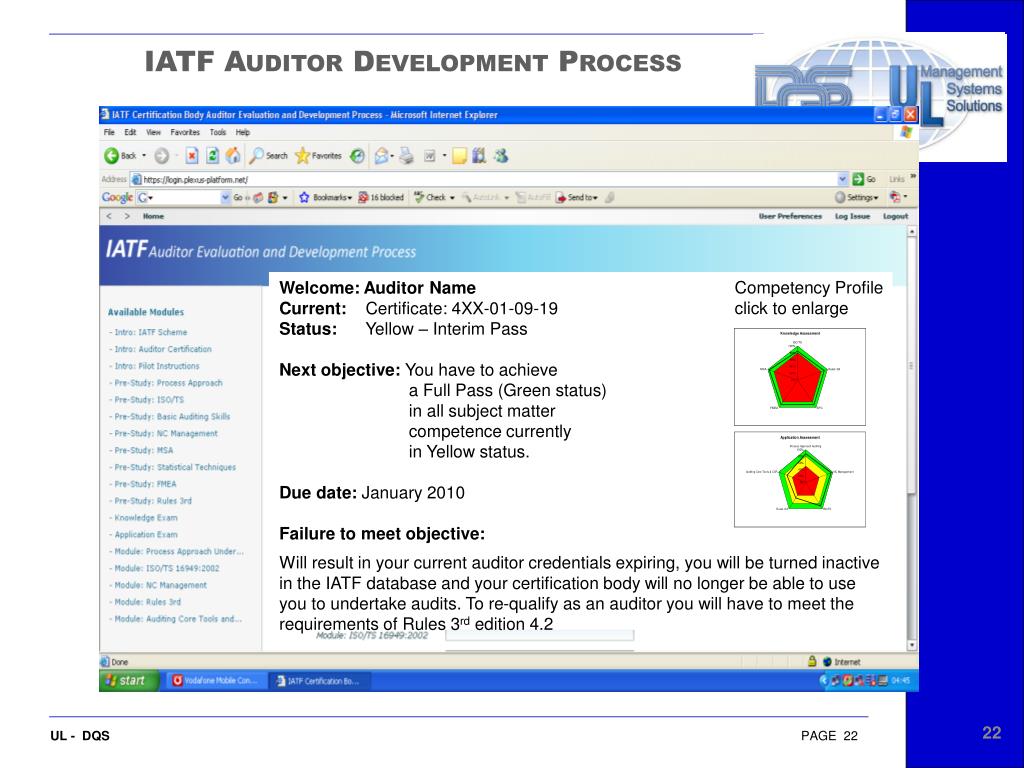The image size is (1024, 768).
Task: Click the yellow Discuss note icon
Action: pyautogui.click(x=460, y=155)
